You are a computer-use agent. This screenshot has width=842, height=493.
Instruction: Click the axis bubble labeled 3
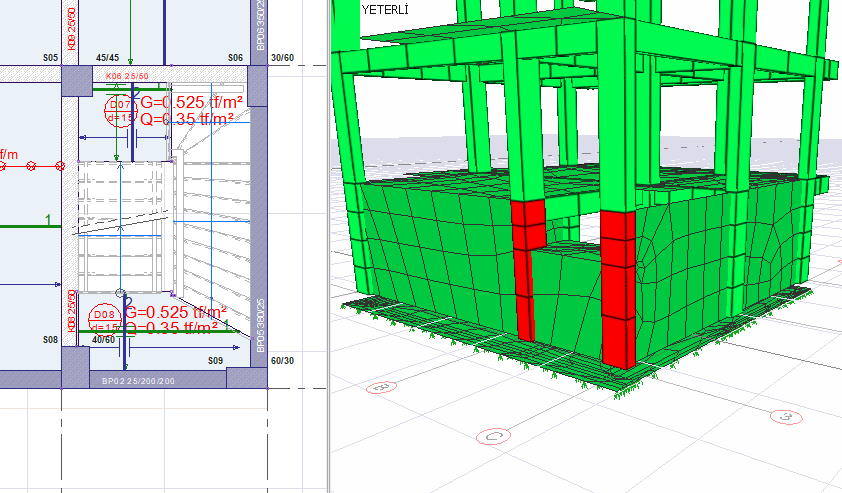tap(787, 415)
